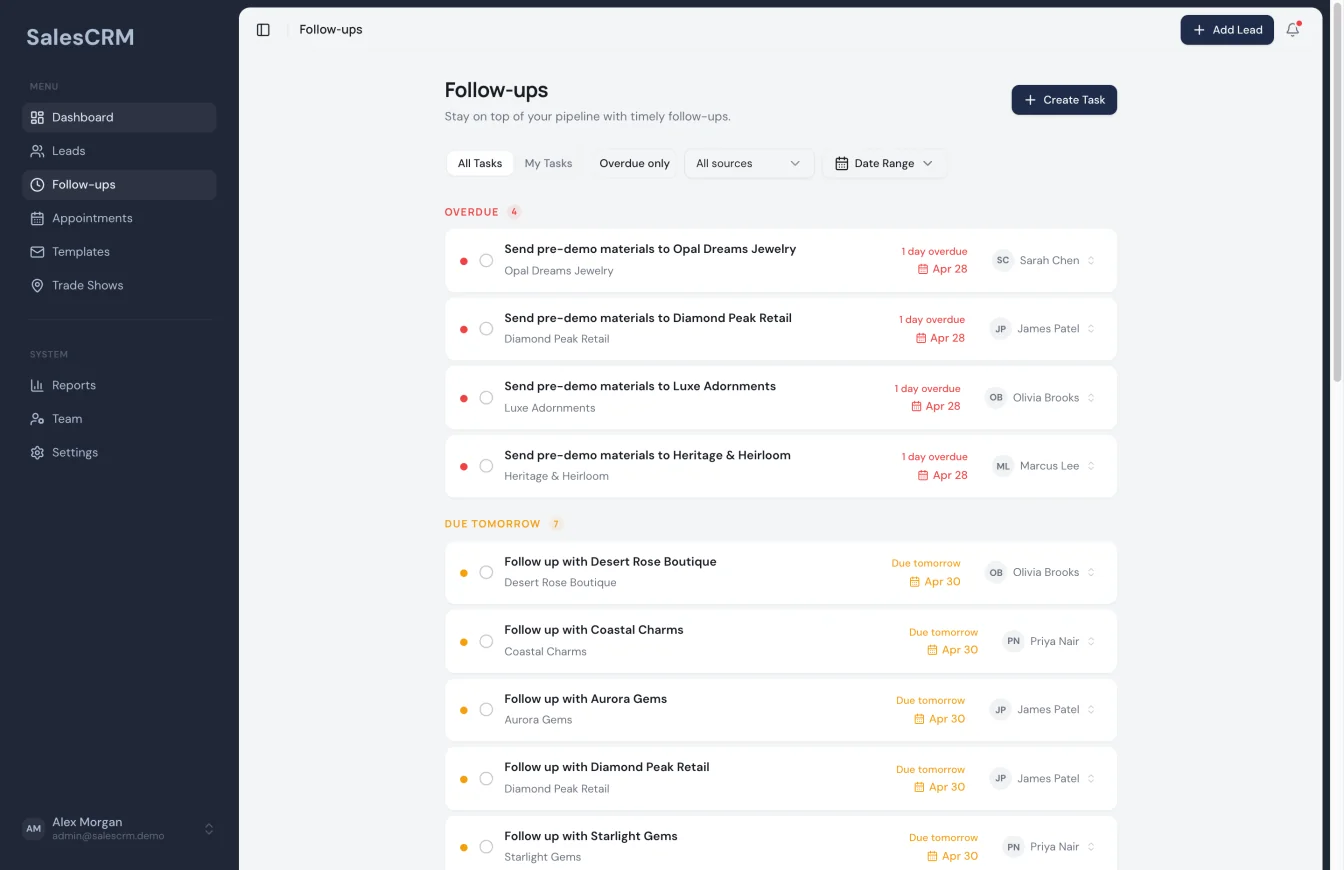Select the Overdue only filter

point(633,162)
